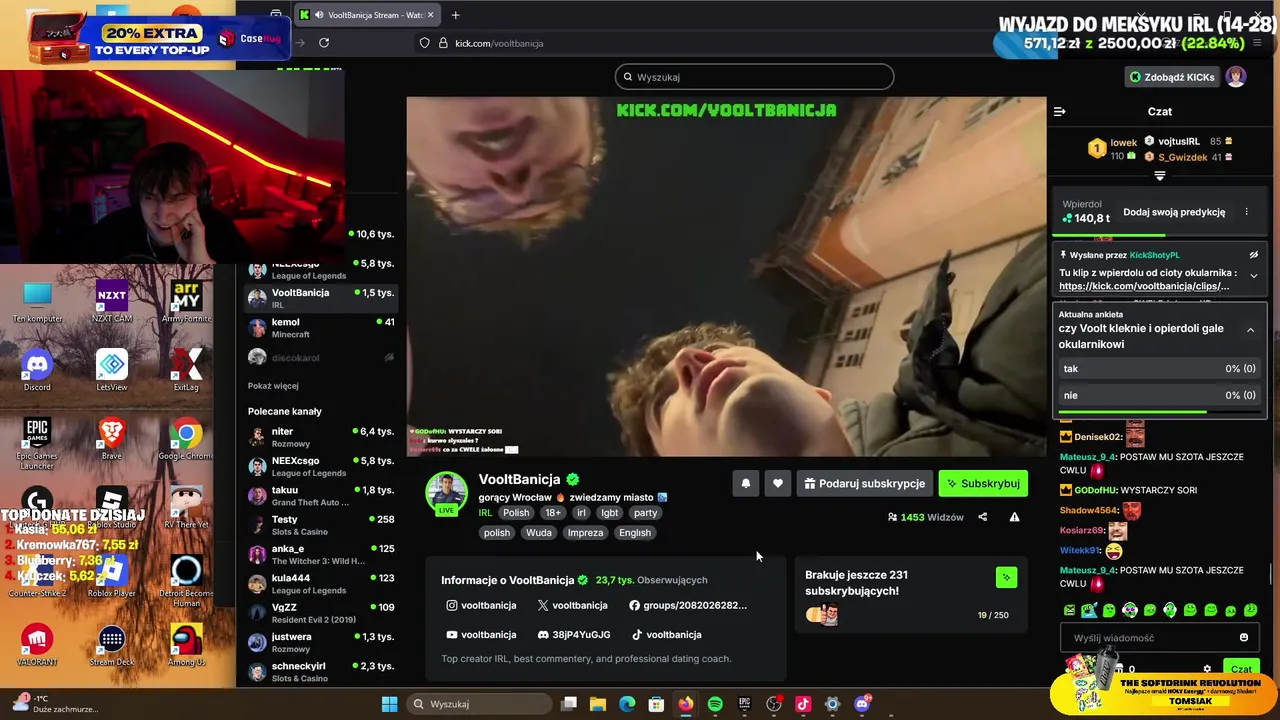Viewport: 1280px width, 720px height.
Task: Select the Among Us desktop icon
Action: pos(186,645)
